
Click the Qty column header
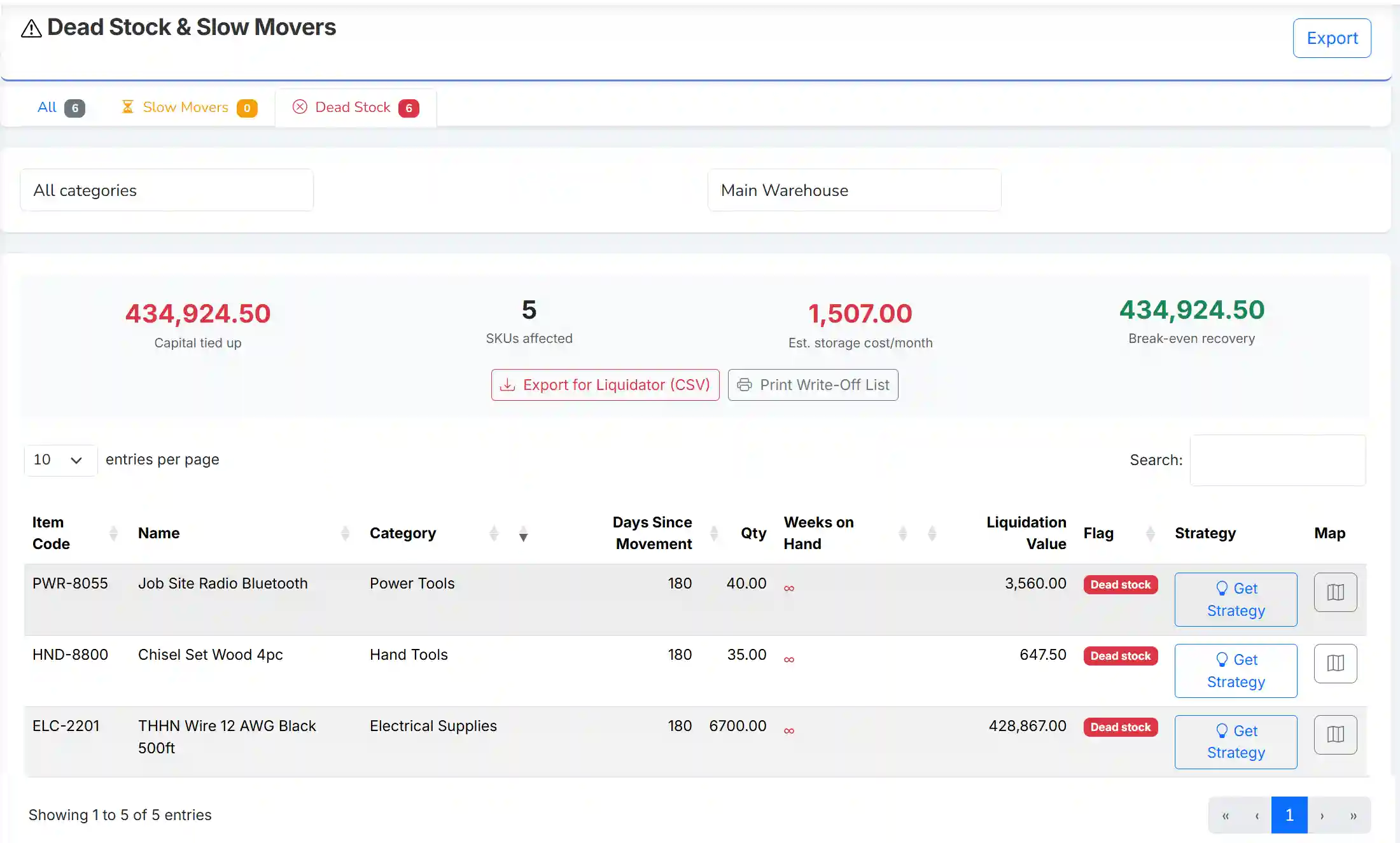point(753,533)
